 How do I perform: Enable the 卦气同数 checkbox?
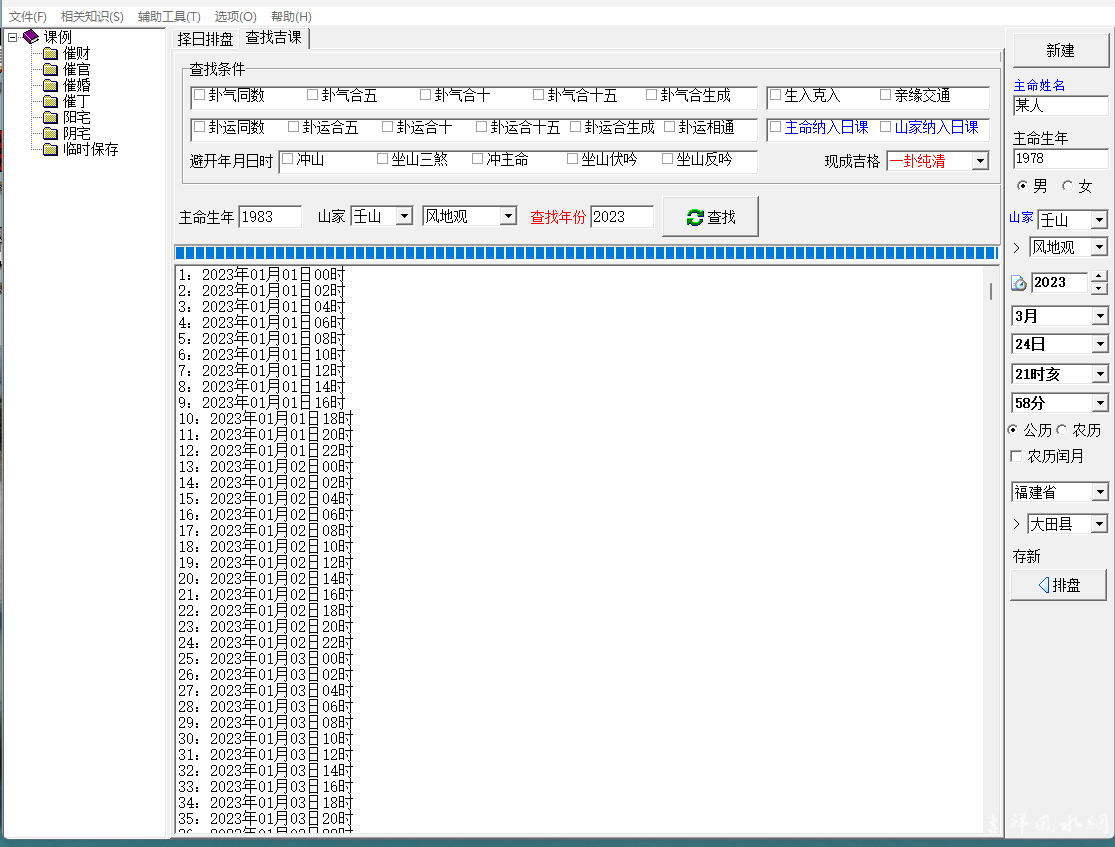pyautogui.click(x=199, y=95)
